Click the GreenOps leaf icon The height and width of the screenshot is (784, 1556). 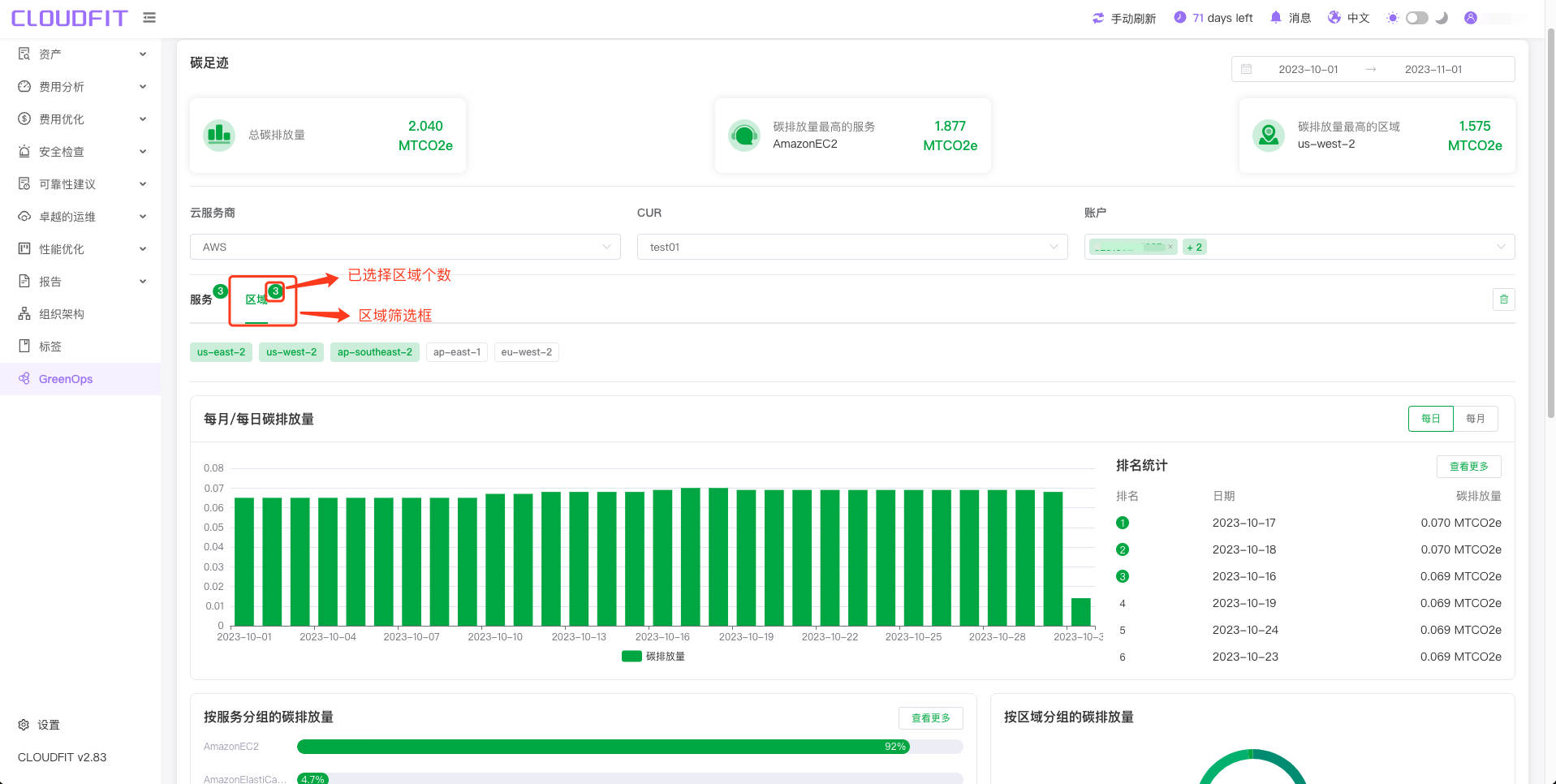pyautogui.click(x=24, y=379)
